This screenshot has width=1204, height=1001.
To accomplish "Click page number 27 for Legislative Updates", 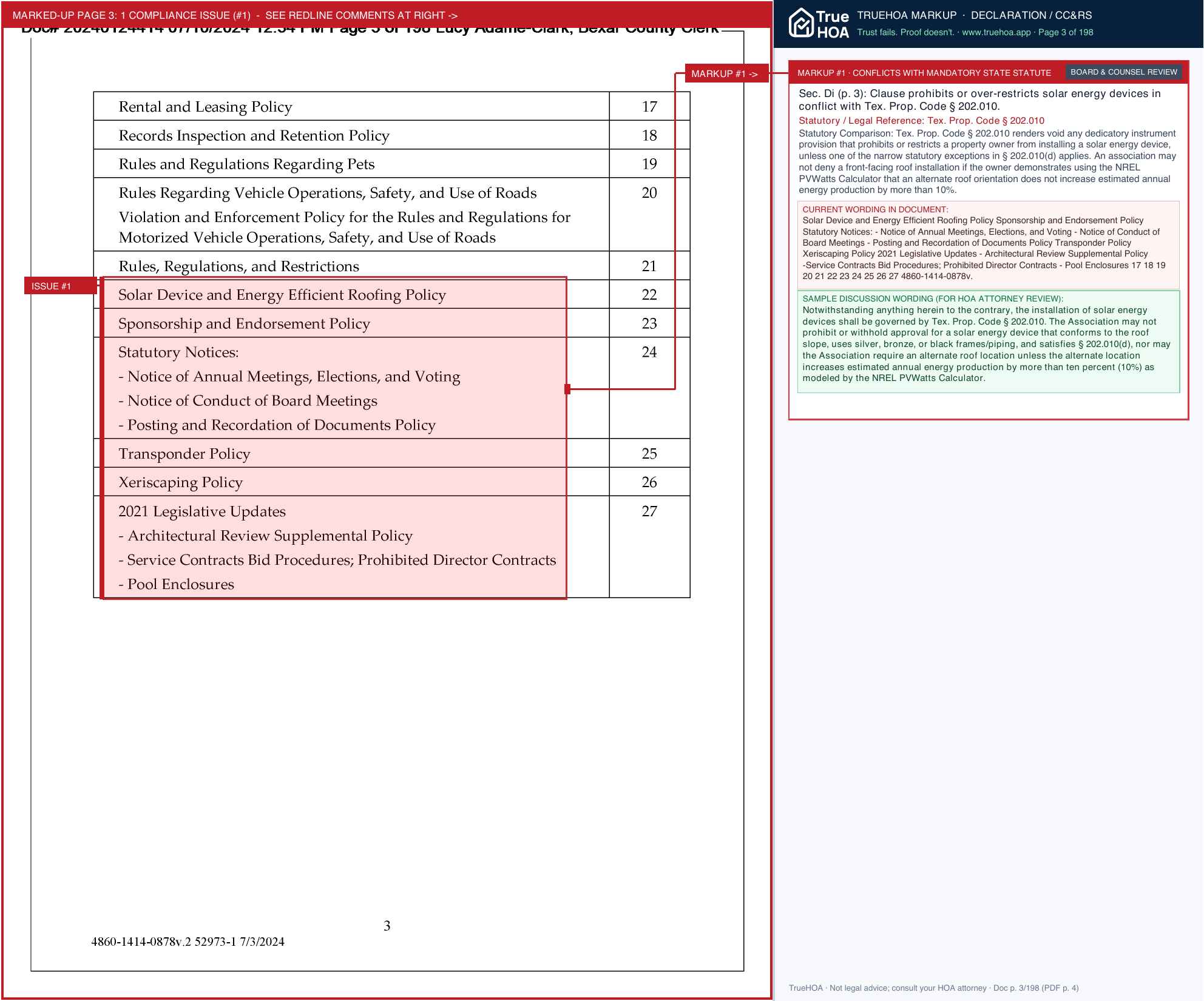I will [x=649, y=511].
